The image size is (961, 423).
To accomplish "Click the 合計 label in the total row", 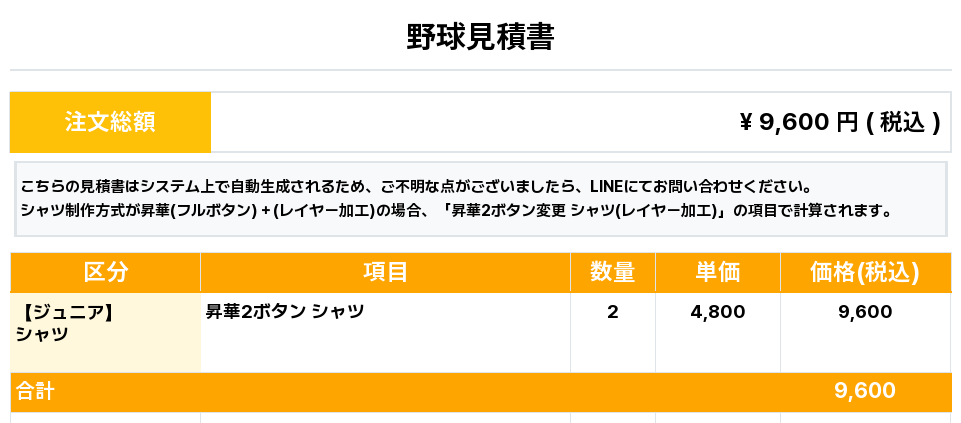I will click(35, 392).
